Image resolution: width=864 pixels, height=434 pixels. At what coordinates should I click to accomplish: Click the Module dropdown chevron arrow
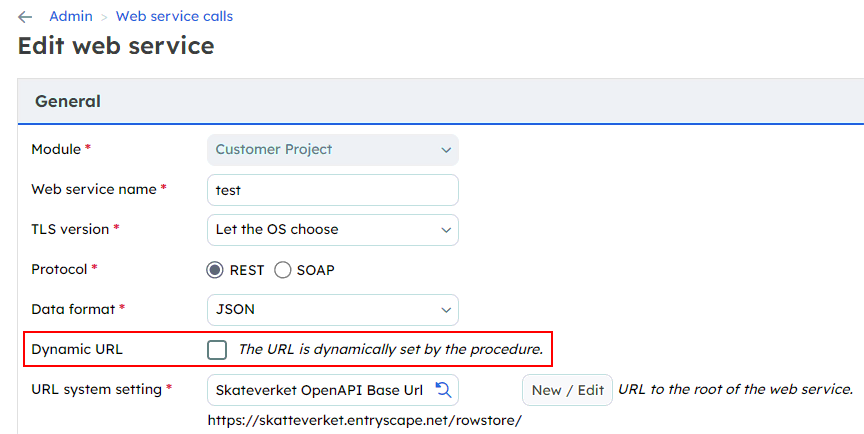tap(446, 150)
